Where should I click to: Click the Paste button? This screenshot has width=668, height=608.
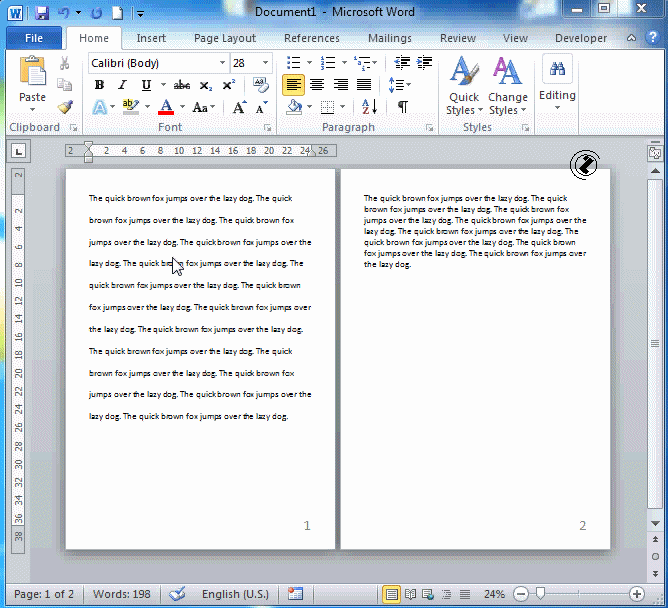click(32, 82)
